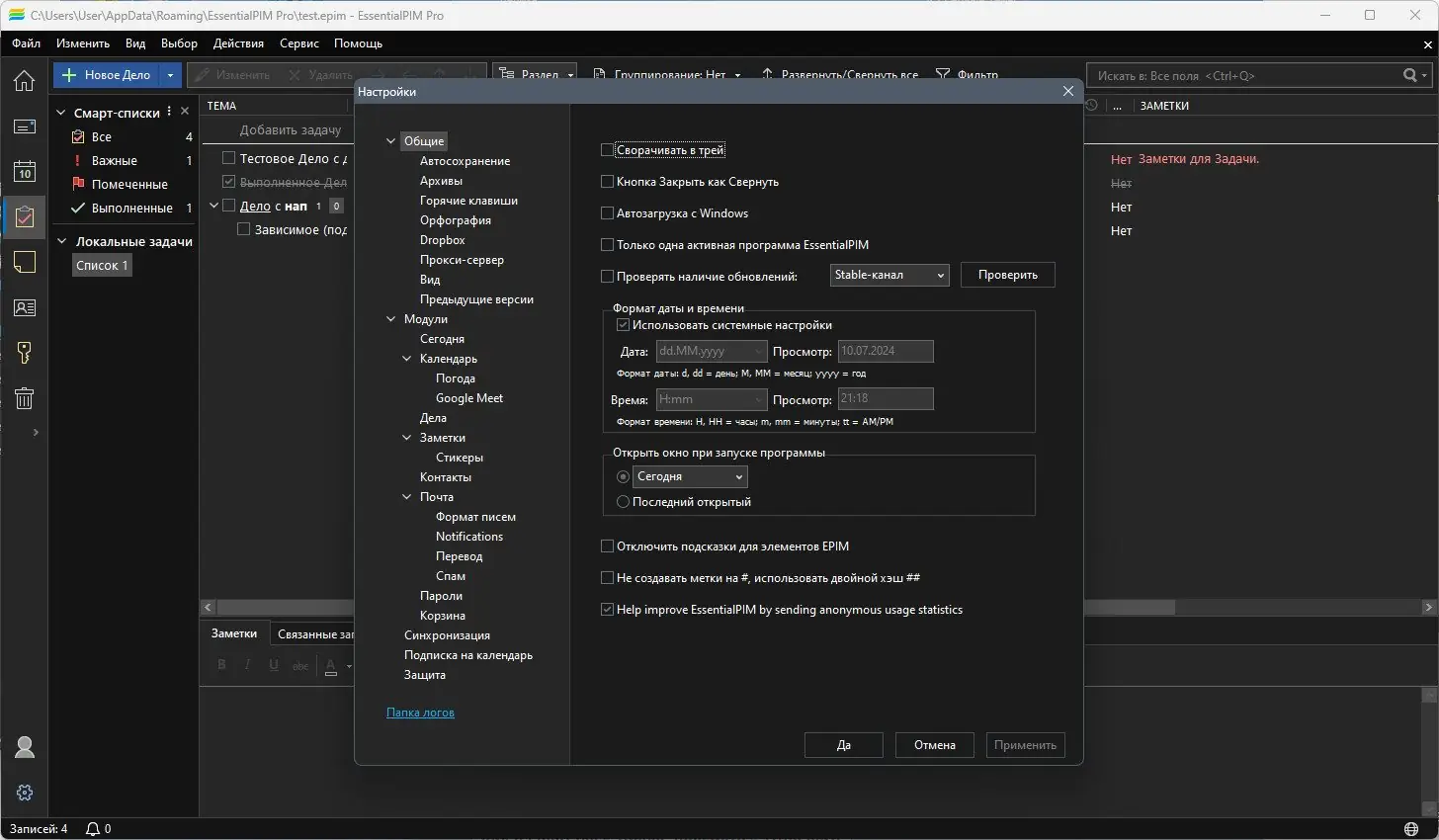The width and height of the screenshot is (1439, 840).
Task: Disable Help improve EssentialPIM statistics checkbox
Action: tap(607, 610)
